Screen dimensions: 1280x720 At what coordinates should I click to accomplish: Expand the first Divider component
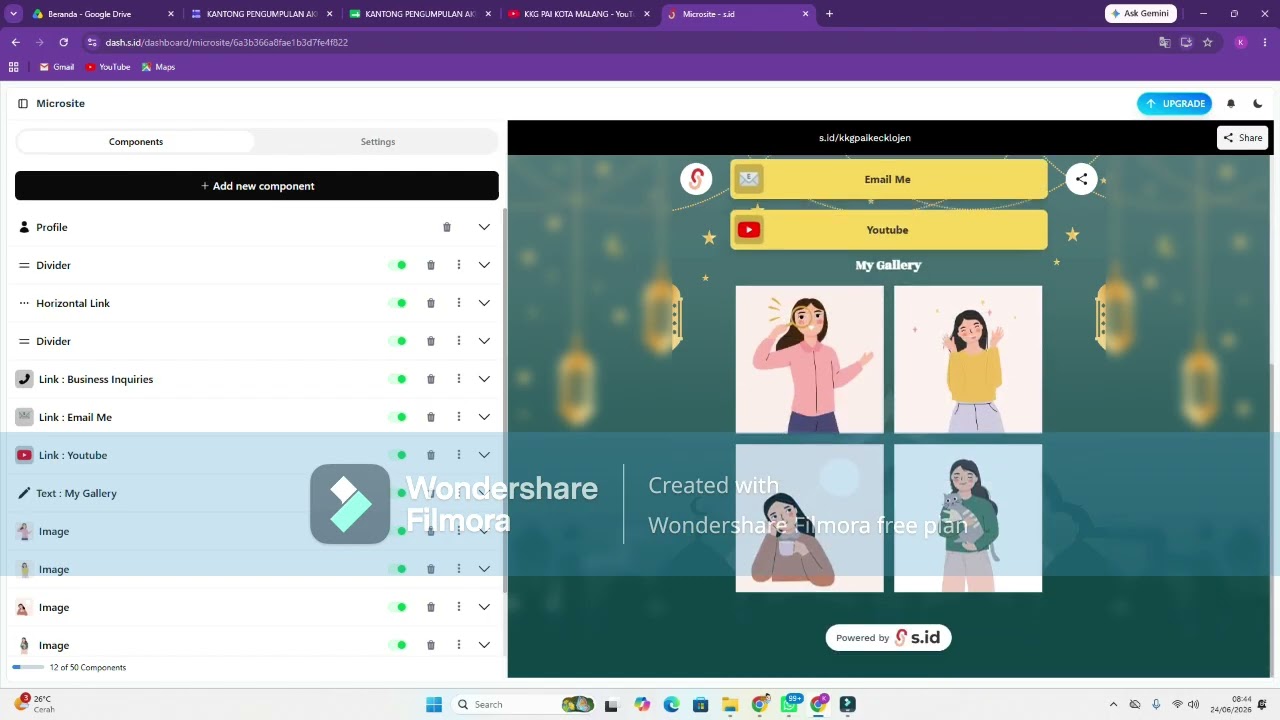[484, 265]
